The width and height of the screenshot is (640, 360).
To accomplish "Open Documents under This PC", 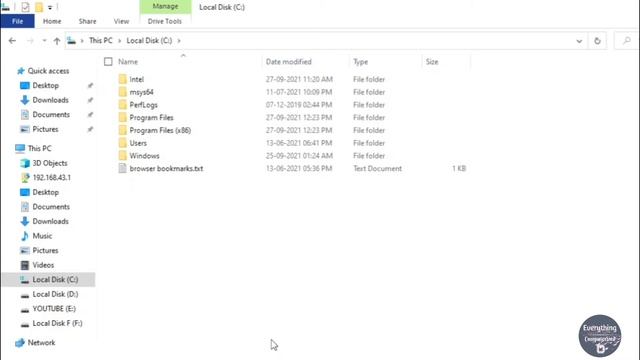I will 51,207.
